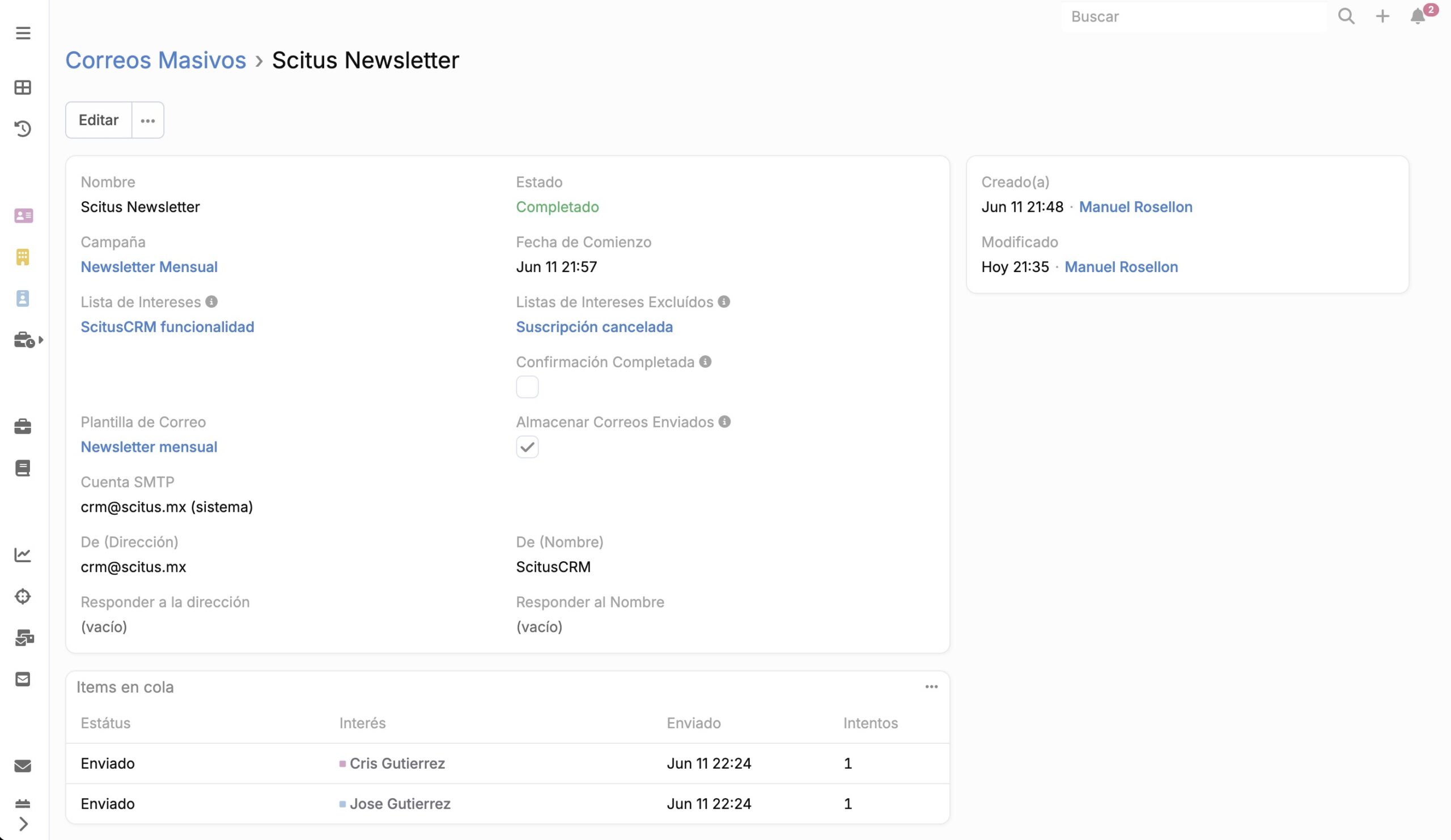1451x840 pixels.
Task: Open the dashboard grid icon in the sidebar
Action: coord(23,87)
